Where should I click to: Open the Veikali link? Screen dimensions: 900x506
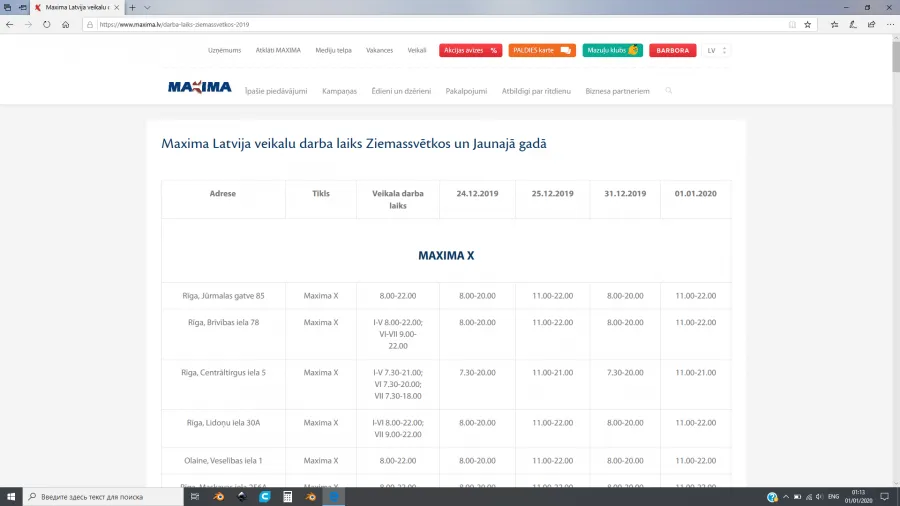pyautogui.click(x=417, y=50)
